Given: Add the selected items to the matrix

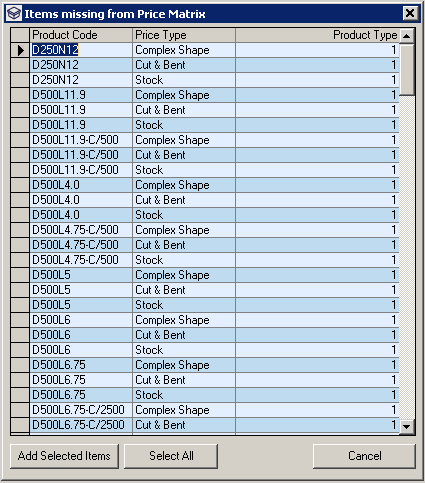Looking at the screenshot, I should coord(64,456).
